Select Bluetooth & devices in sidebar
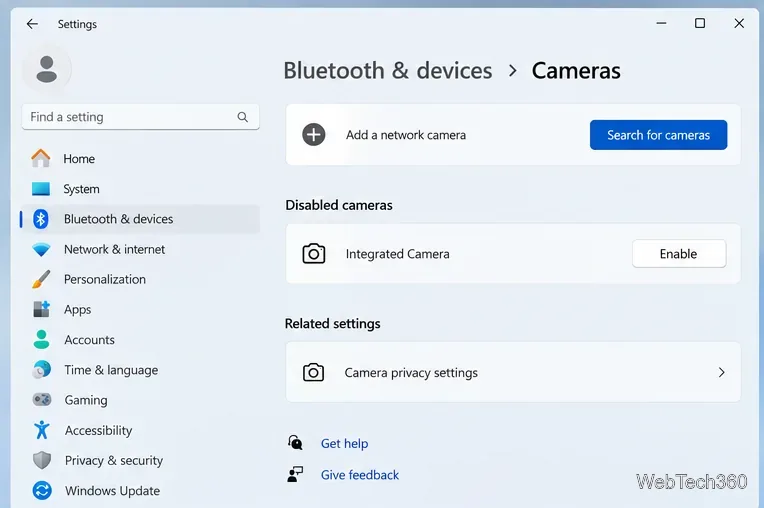 click(140, 219)
